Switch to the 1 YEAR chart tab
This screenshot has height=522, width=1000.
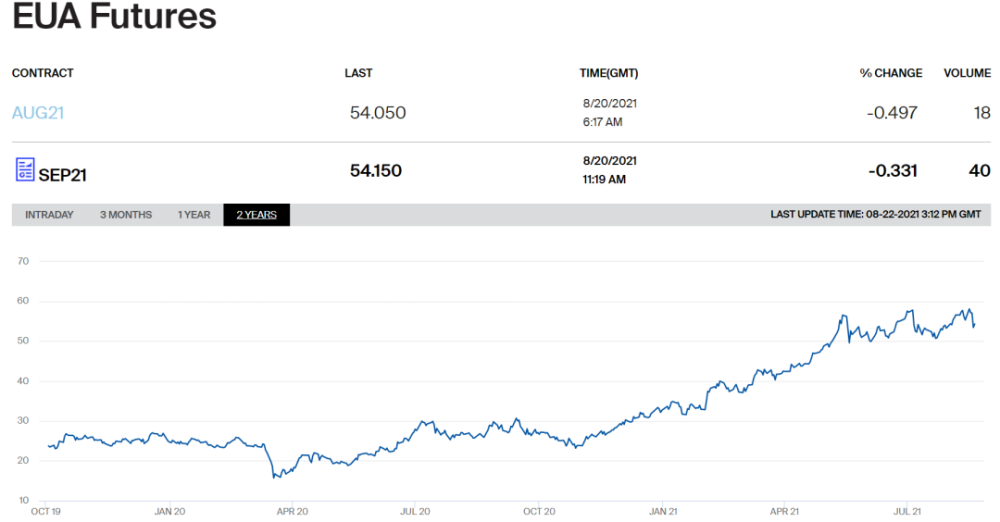tap(194, 215)
